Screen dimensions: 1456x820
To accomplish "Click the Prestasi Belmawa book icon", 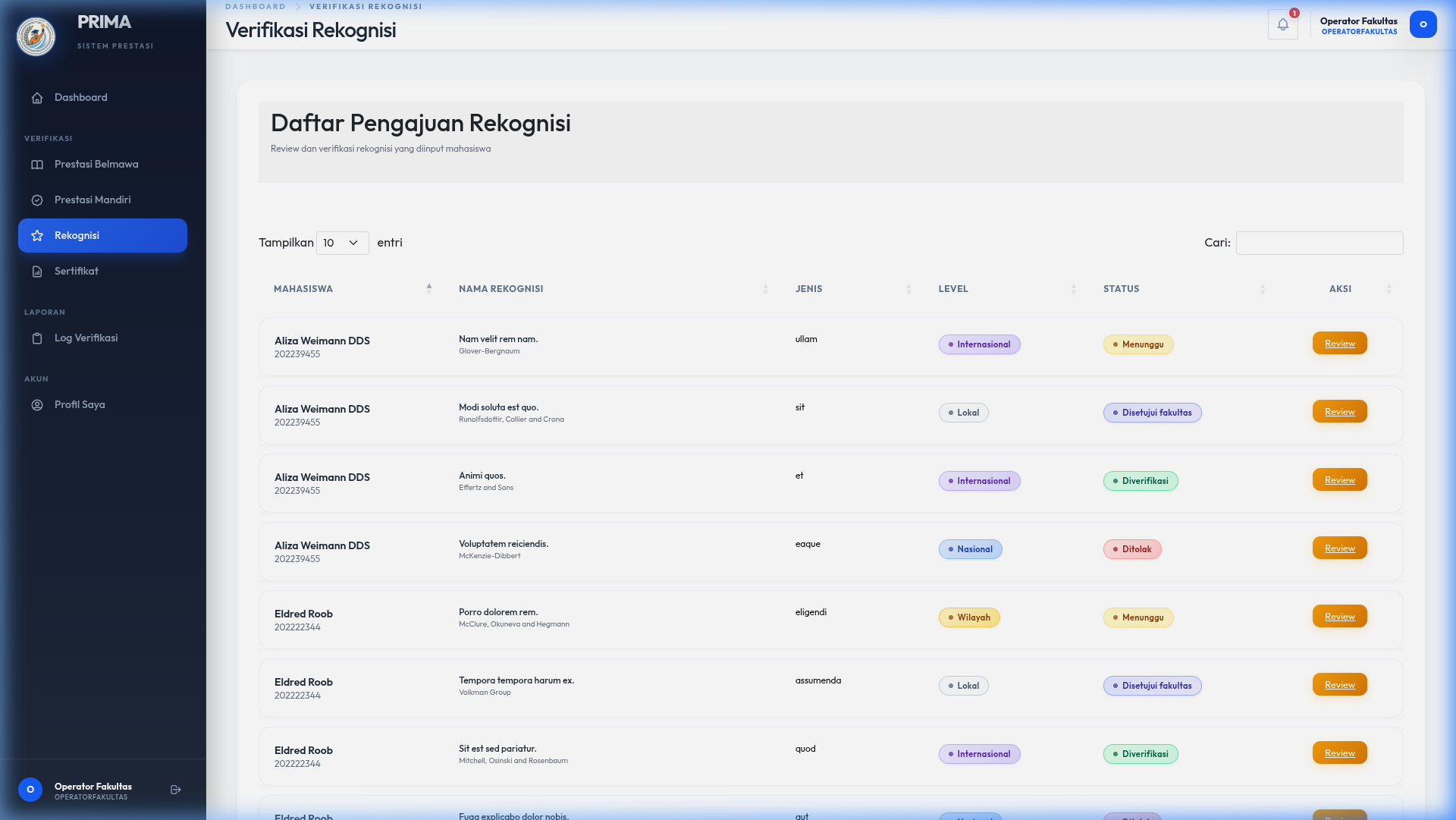I will [37, 165].
